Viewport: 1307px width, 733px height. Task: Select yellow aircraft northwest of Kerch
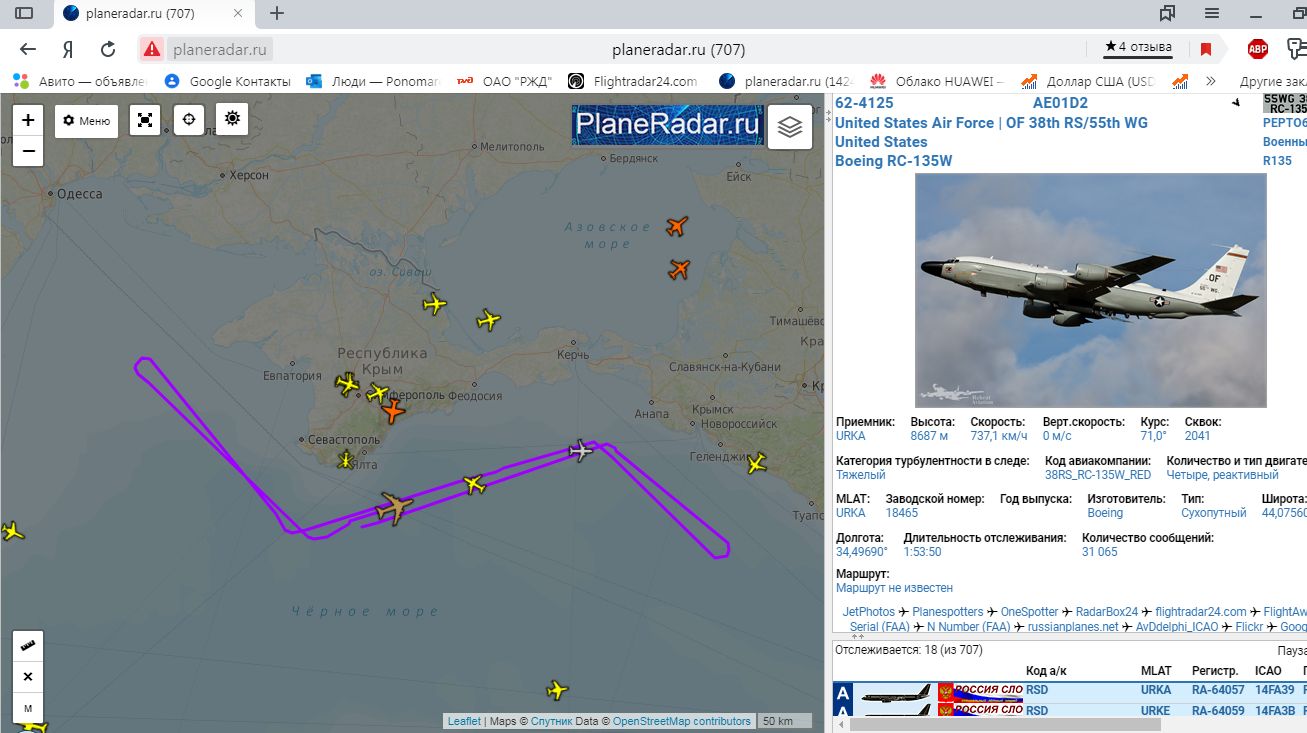click(488, 320)
